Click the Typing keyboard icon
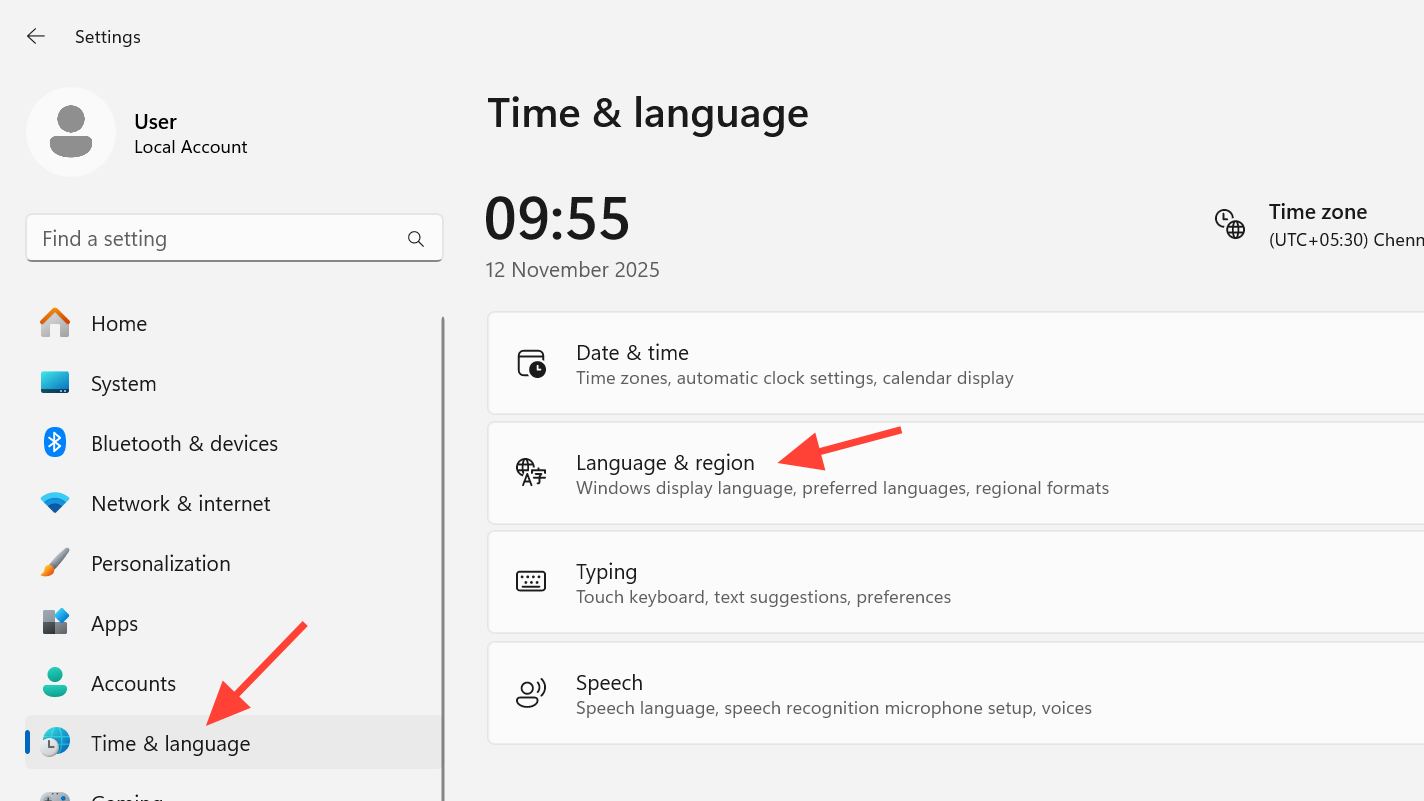This screenshot has height=801, width=1424. click(x=531, y=581)
